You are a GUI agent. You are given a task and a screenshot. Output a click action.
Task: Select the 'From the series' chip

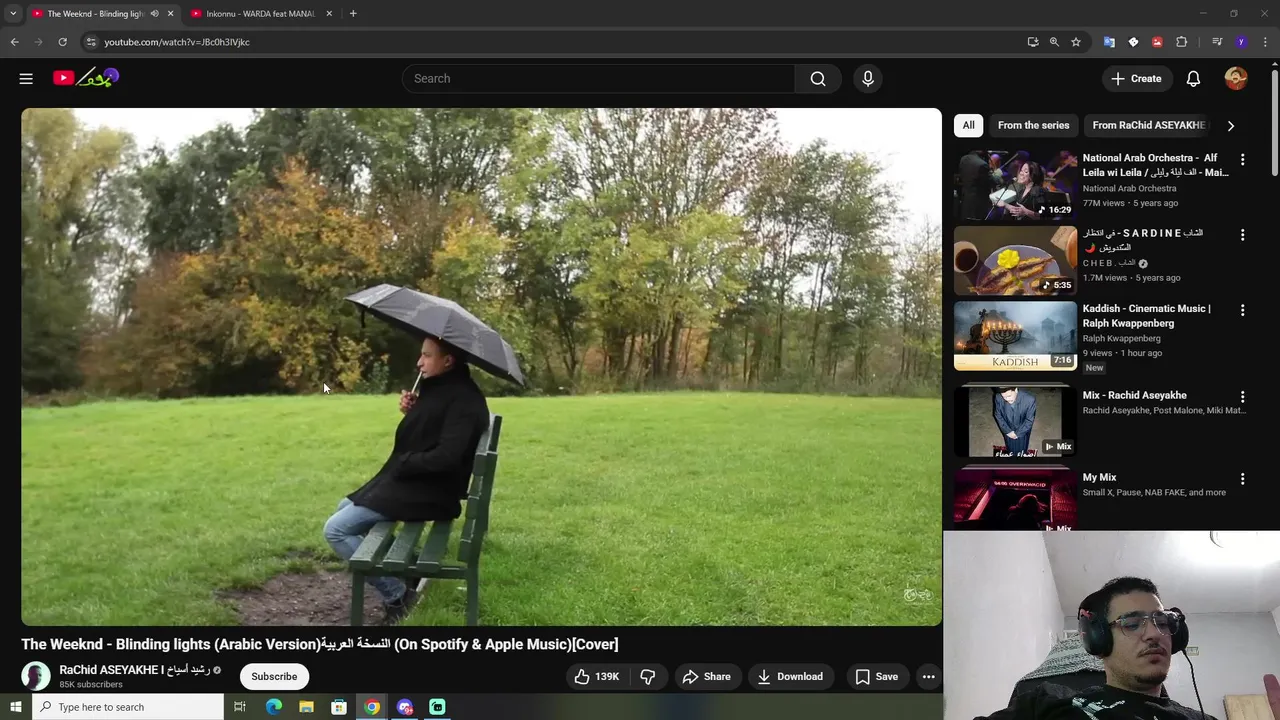point(1033,125)
